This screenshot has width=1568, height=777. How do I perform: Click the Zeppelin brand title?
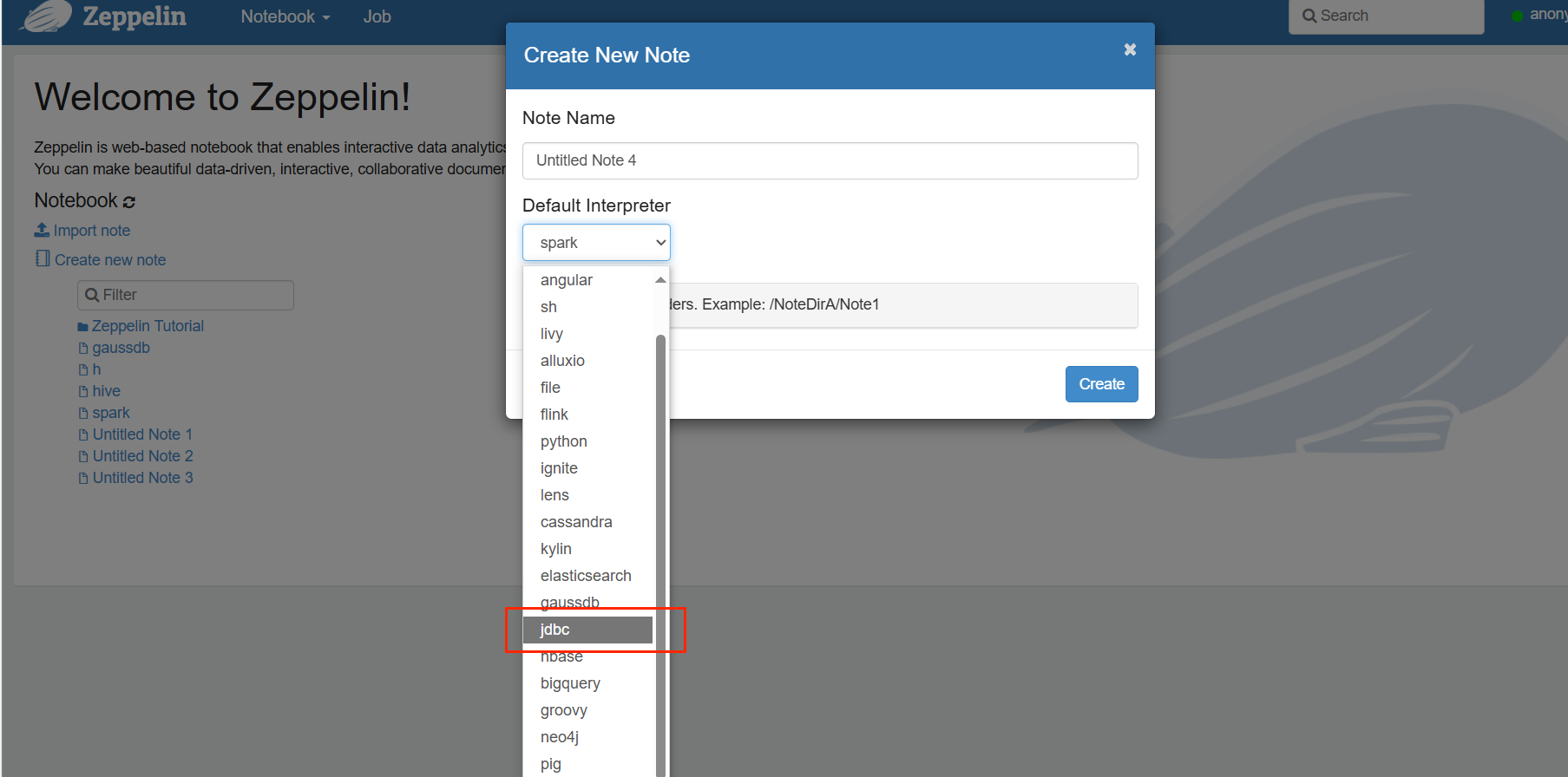coord(134,16)
